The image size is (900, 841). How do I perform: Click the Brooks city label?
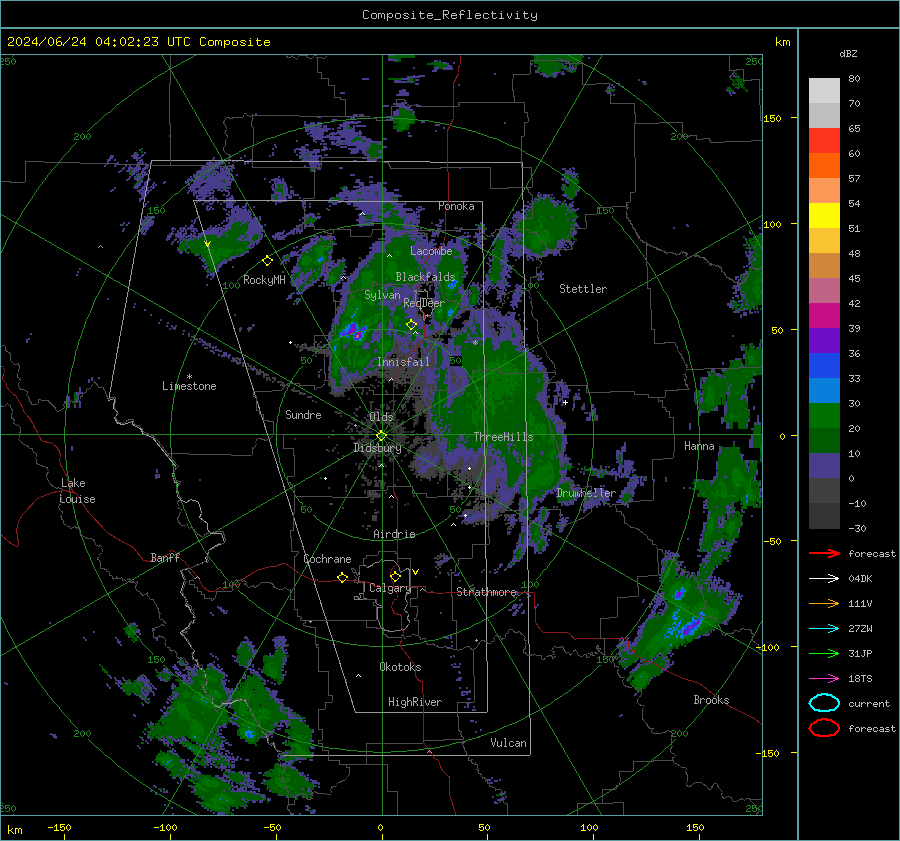point(711,700)
